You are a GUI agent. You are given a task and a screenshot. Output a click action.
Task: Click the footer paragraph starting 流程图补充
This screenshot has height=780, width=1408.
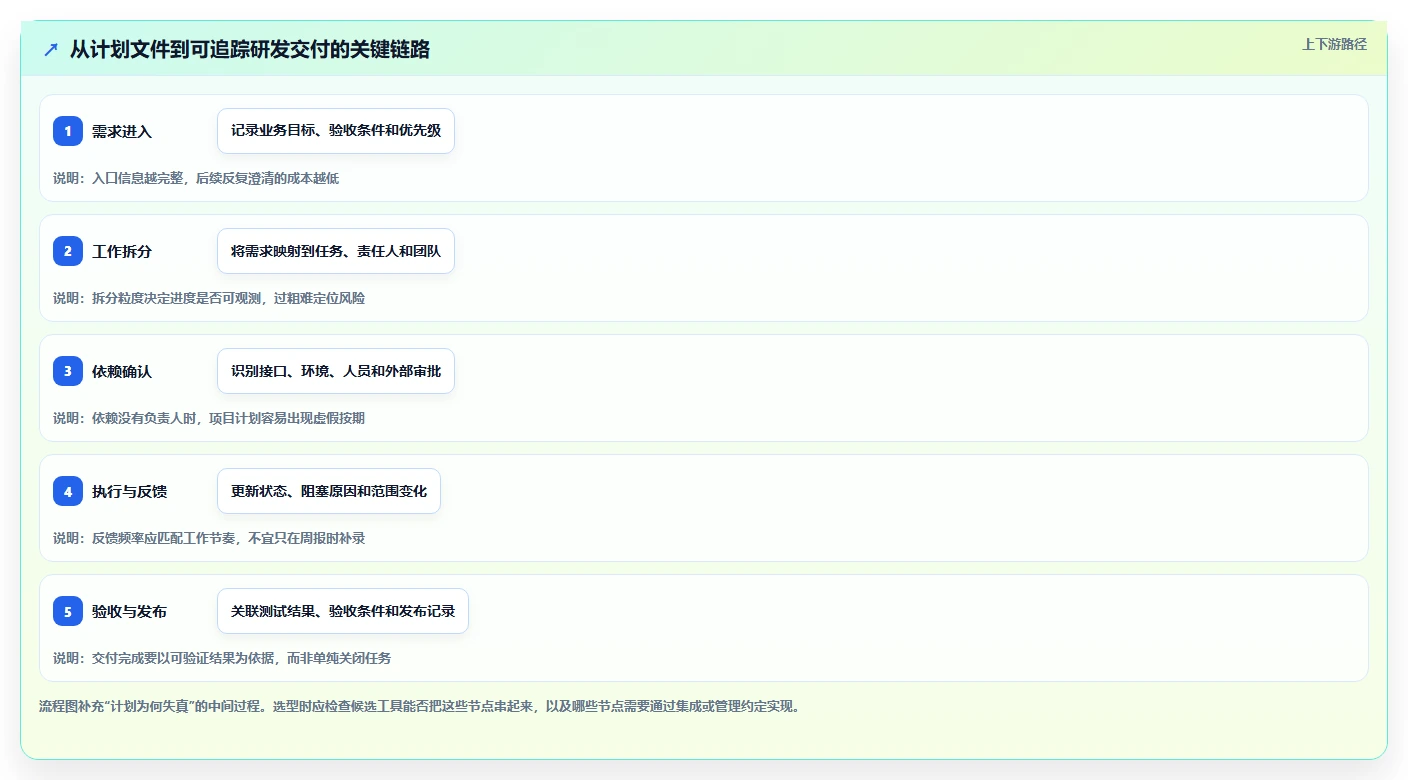pos(419,706)
